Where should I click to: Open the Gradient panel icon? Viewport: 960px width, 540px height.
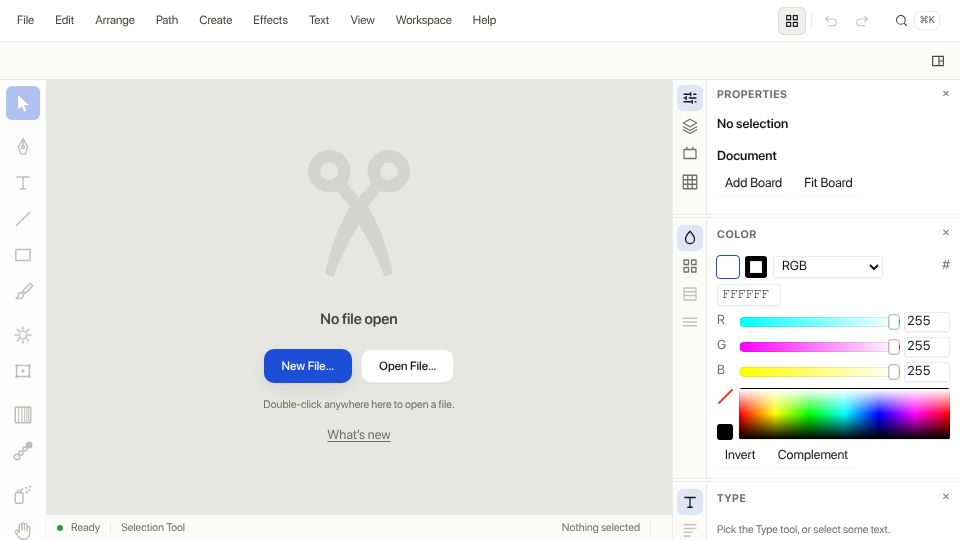tap(690, 294)
